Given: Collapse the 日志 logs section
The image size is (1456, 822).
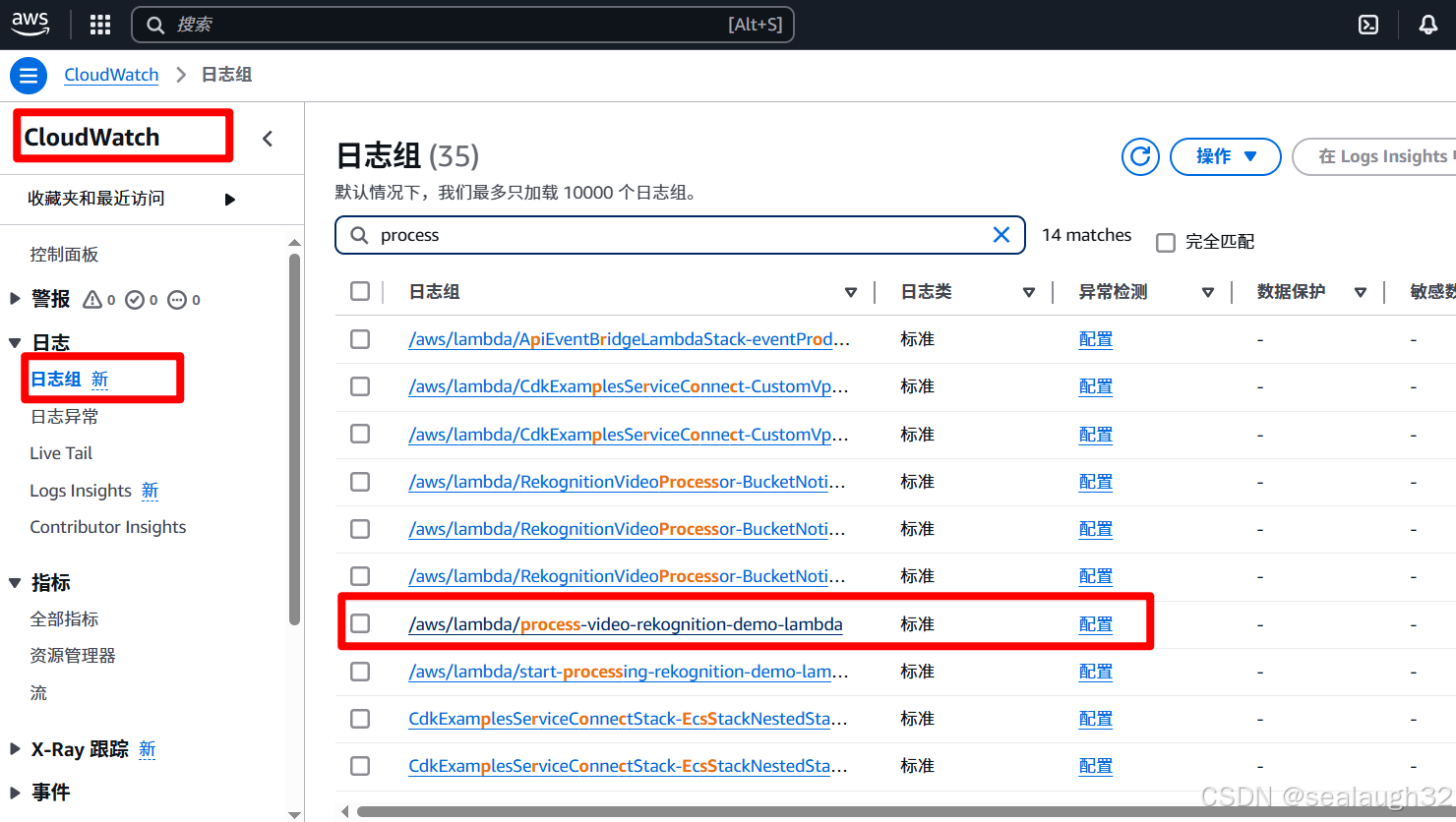Looking at the screenshot, I should pyautogui.click(x=15, y=343).
